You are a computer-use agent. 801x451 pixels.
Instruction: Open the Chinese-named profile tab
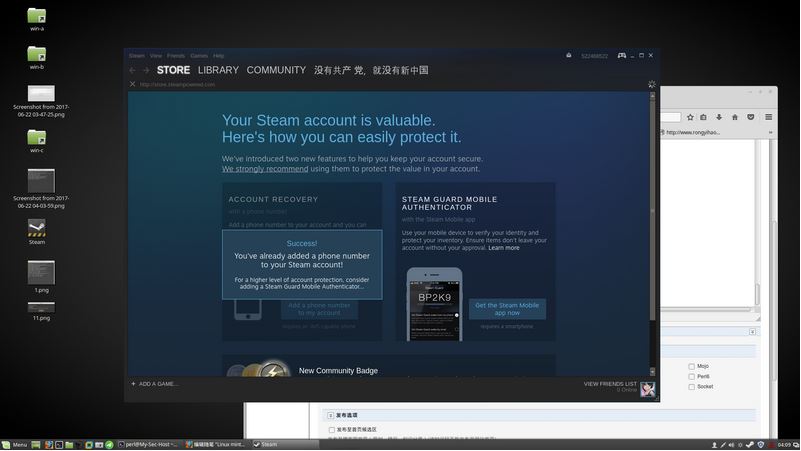371,70
